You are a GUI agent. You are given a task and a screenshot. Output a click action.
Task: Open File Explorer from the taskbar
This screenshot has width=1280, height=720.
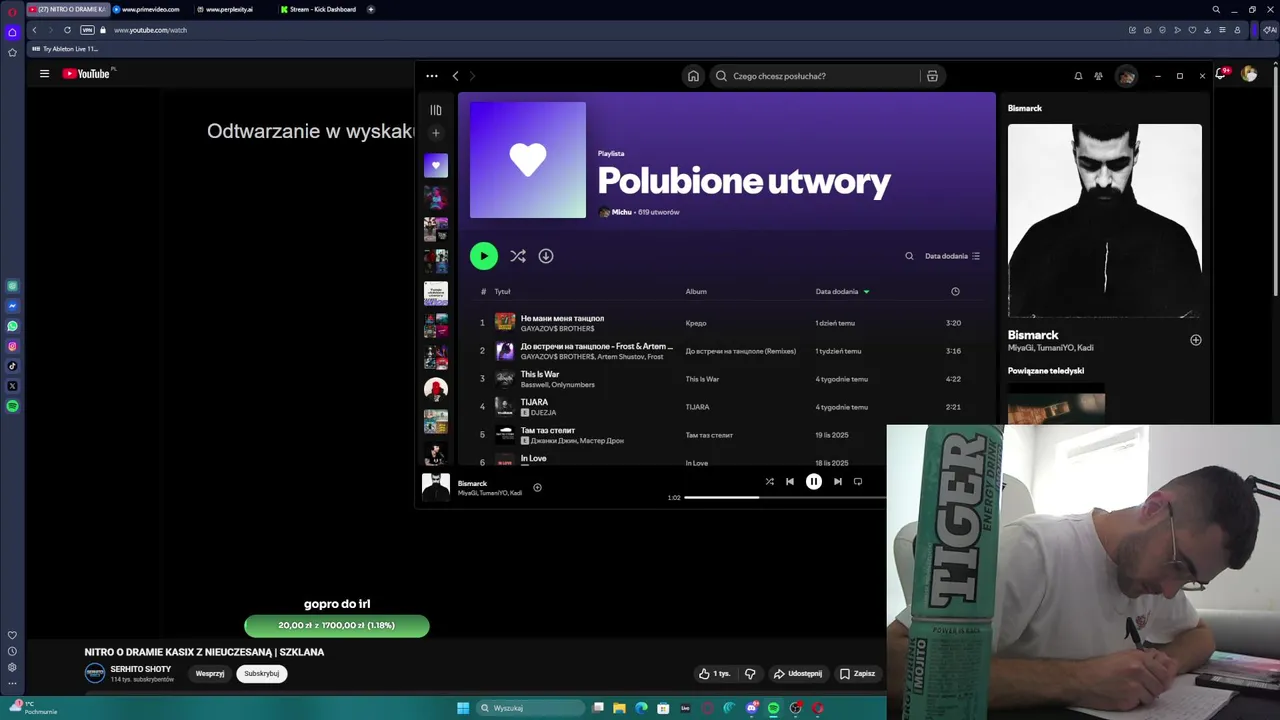click(619, 708)
